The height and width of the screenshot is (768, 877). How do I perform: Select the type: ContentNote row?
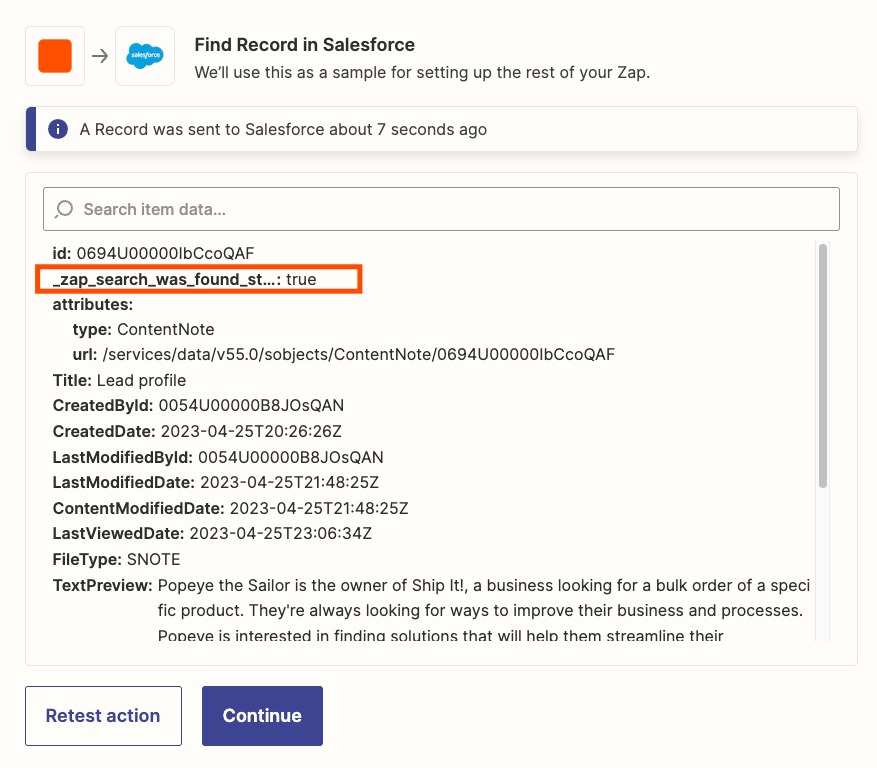[143, 329]
